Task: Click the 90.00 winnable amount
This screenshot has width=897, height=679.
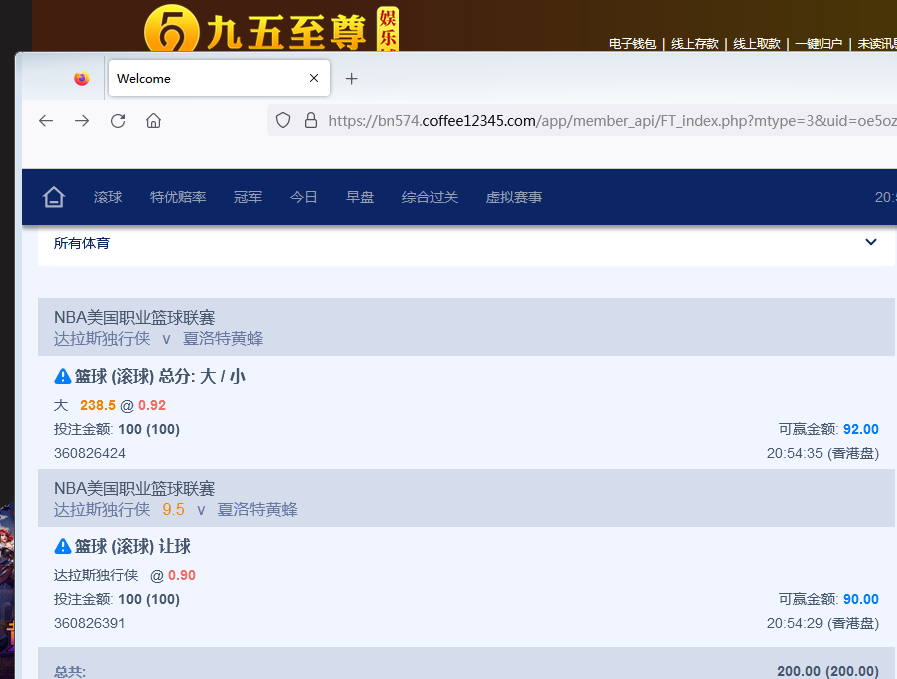Action: 861,599
